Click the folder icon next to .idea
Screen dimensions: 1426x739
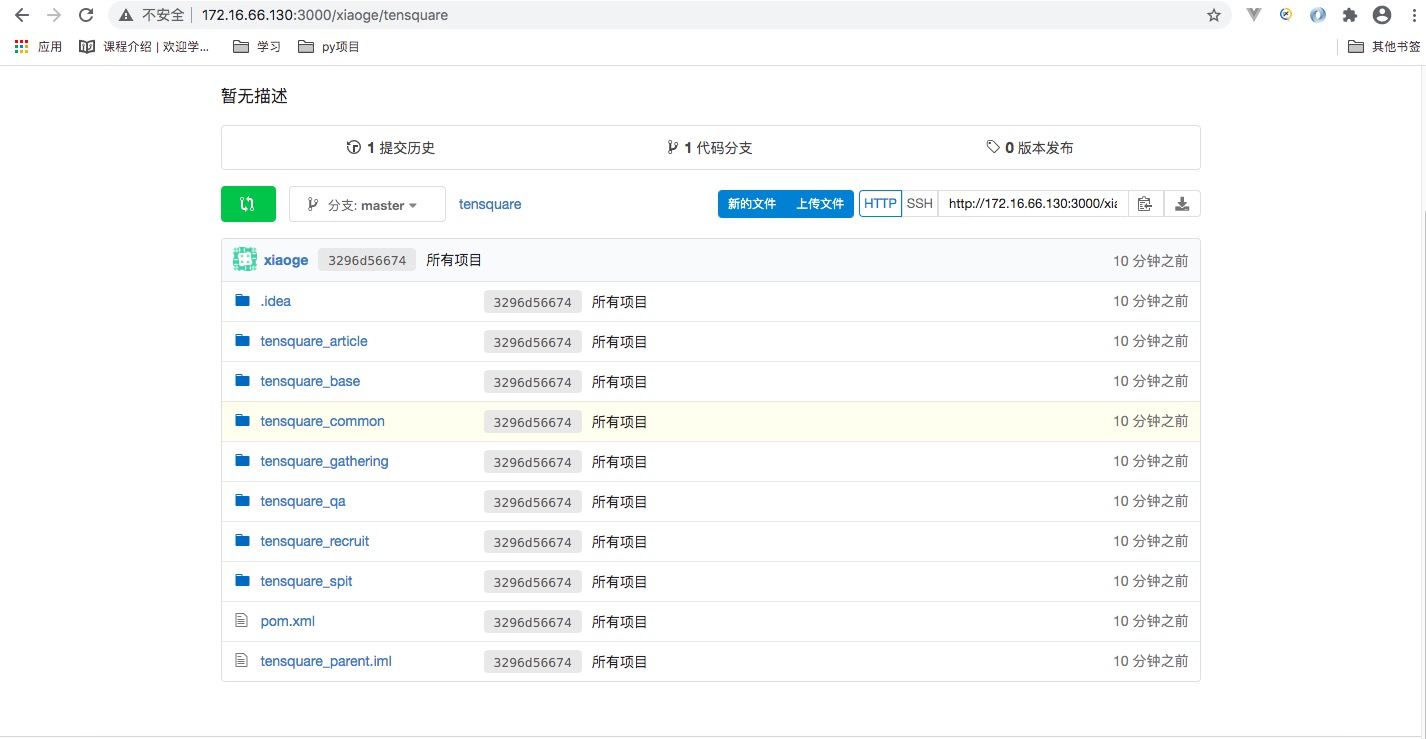pos(242,300)
